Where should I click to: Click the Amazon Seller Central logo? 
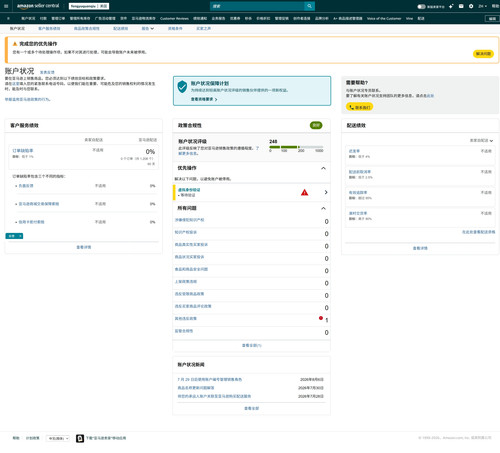tap(38, 6)
